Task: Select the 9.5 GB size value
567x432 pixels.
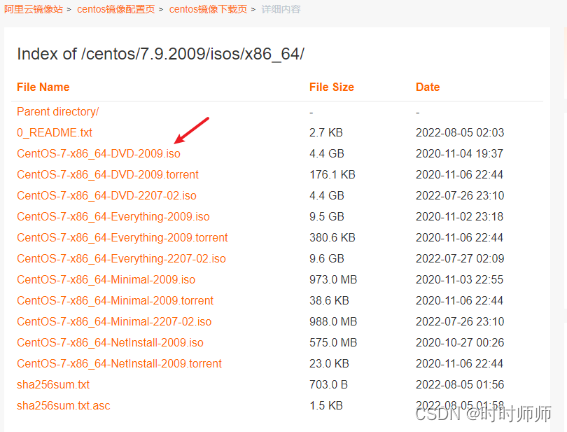Action: pos(327,217)
